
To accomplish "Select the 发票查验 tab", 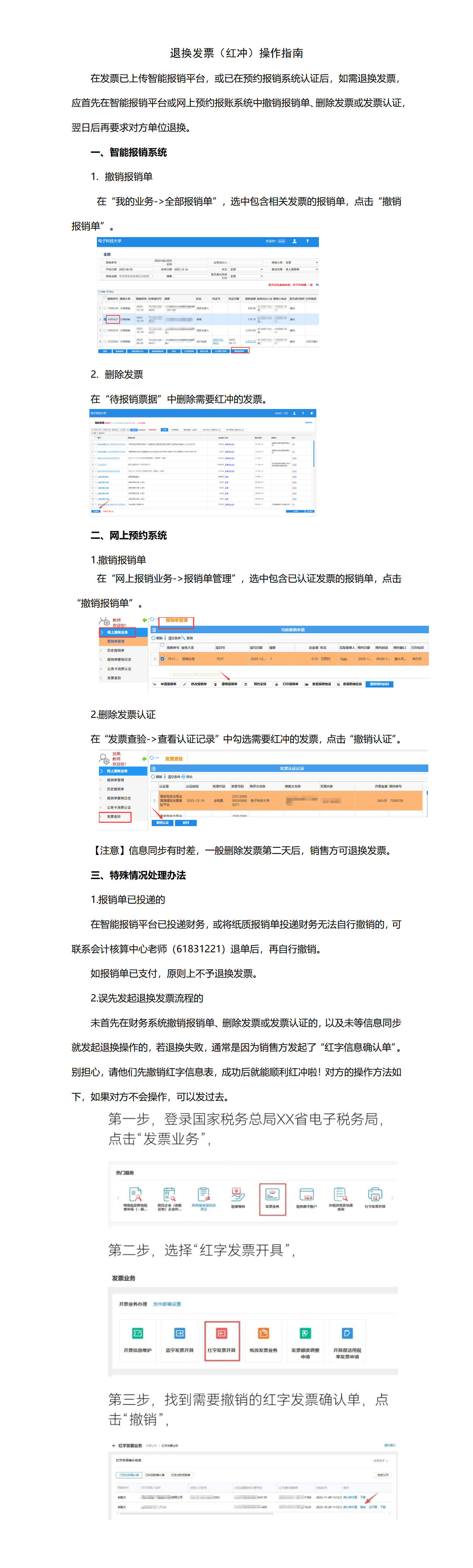I will (173, 758).
